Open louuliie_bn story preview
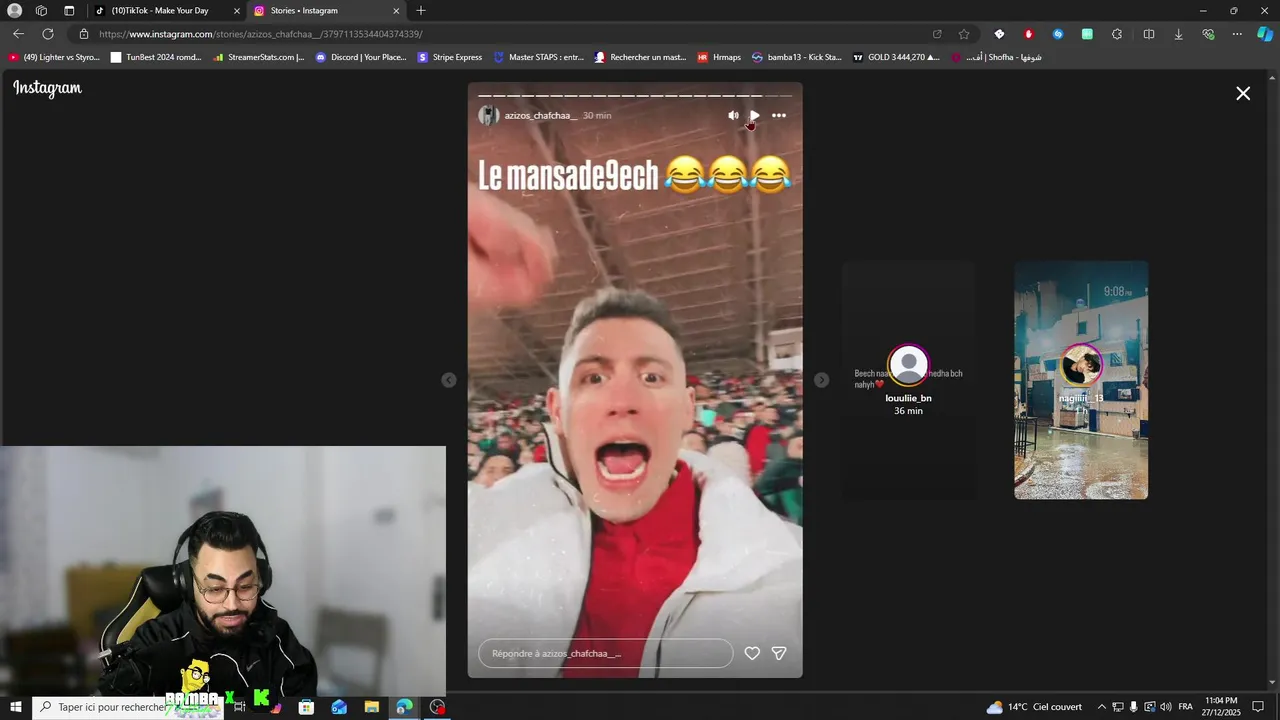This screenshot has height=720, width=1280. (908, 380)
